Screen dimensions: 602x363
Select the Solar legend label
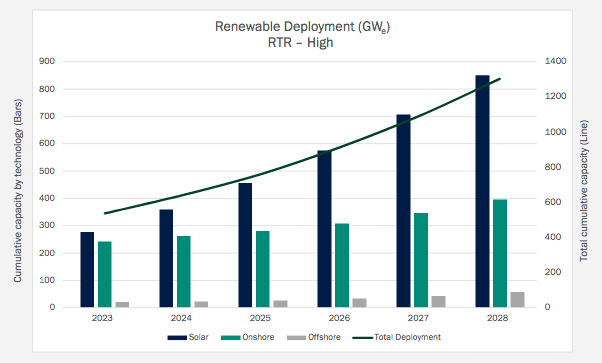pyautogui.click(x=198, y=337)
